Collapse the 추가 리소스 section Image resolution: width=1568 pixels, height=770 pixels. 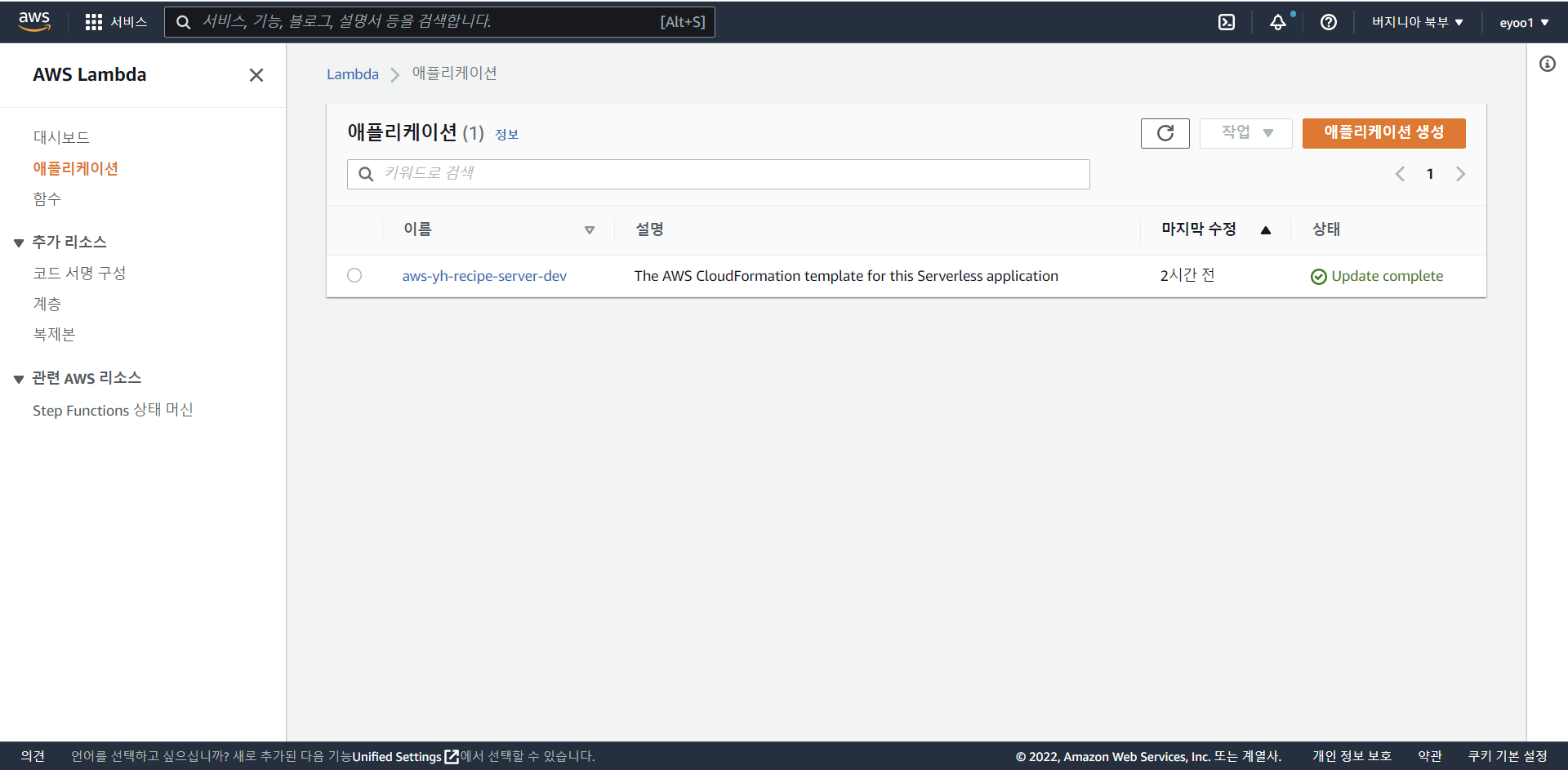(18, 243)
